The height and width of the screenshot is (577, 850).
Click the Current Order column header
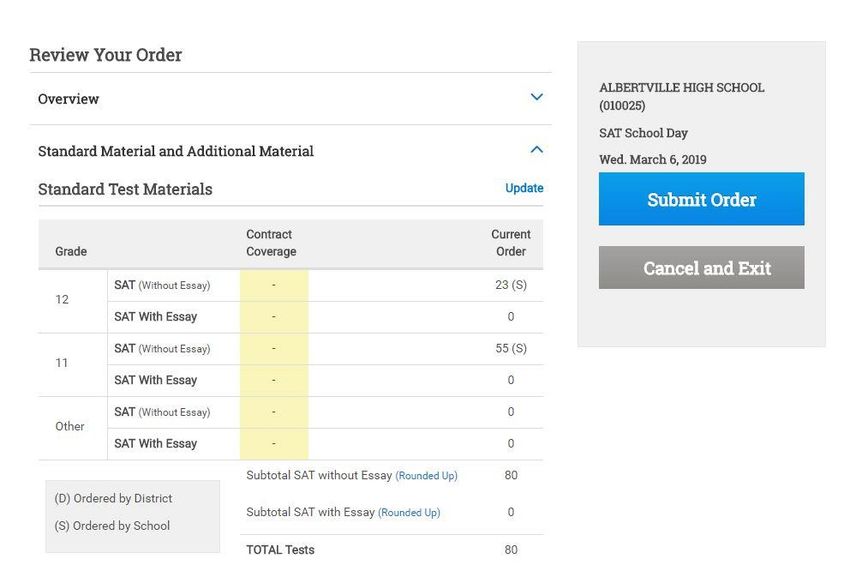tap(510, 243)
